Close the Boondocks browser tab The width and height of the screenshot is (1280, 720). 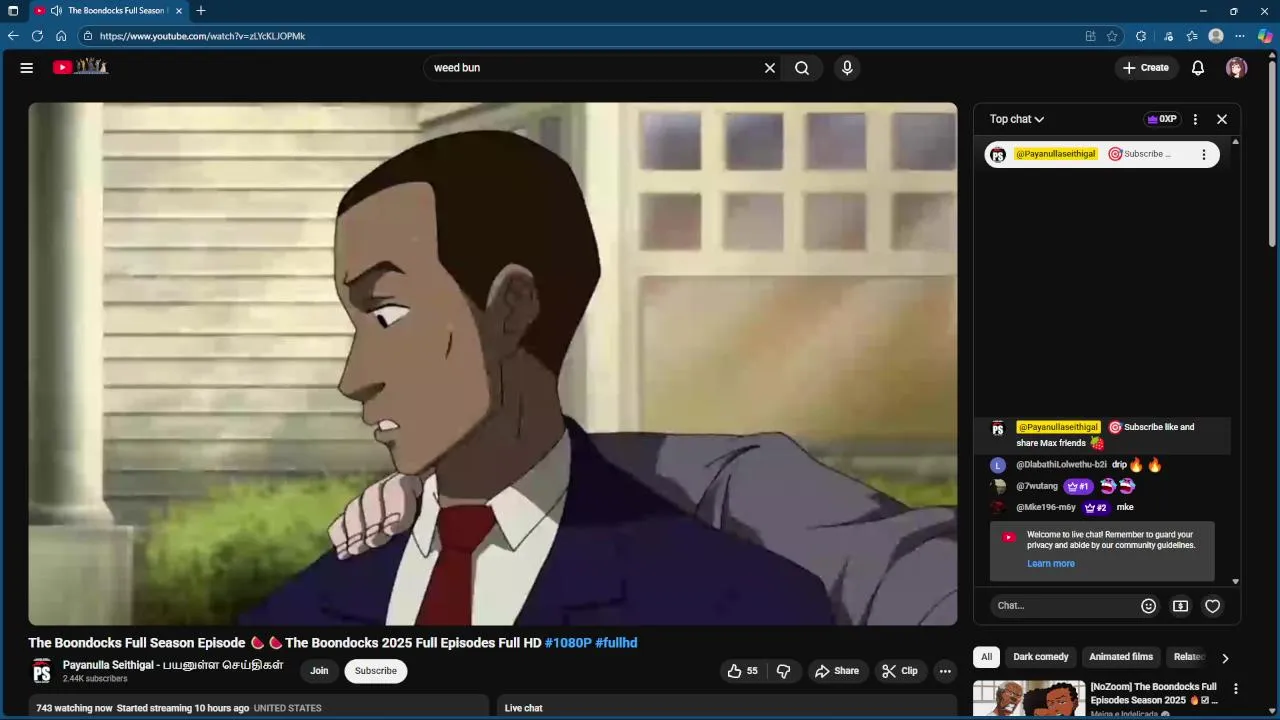179,11
